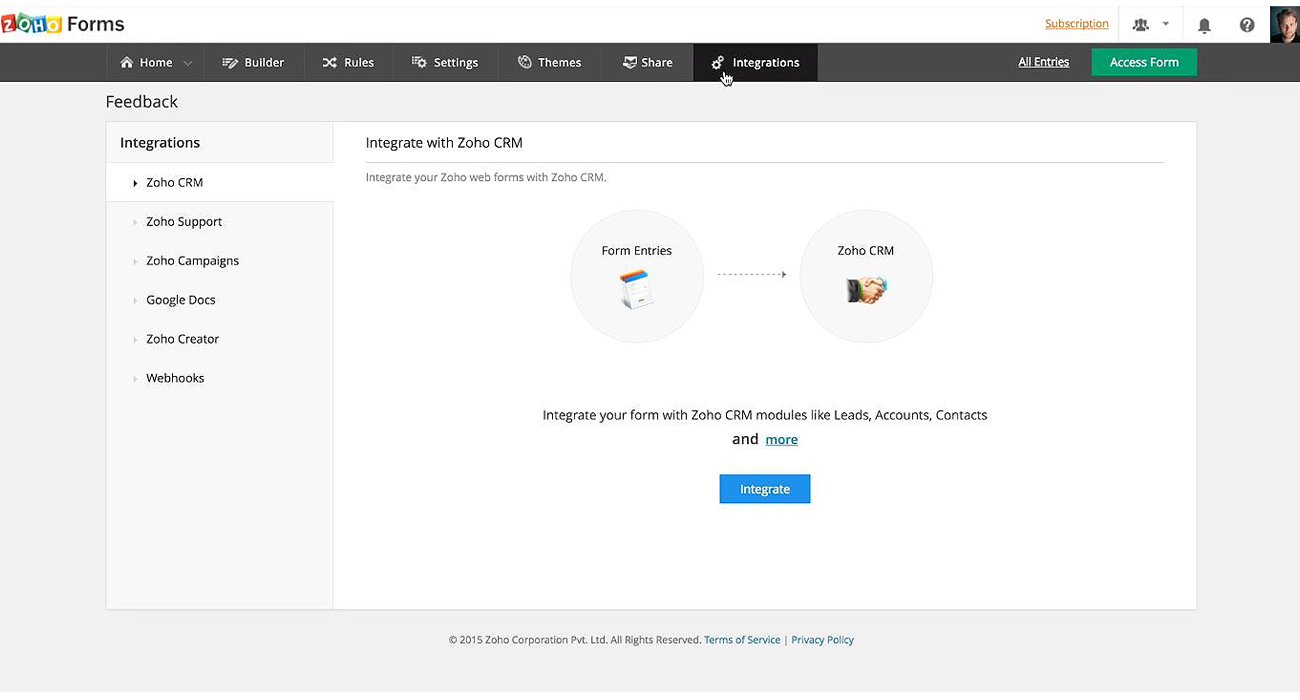The height and width of the screenshot is (700, 1300).
Task: Open the users group dropdown
Action: [1149, 25]
